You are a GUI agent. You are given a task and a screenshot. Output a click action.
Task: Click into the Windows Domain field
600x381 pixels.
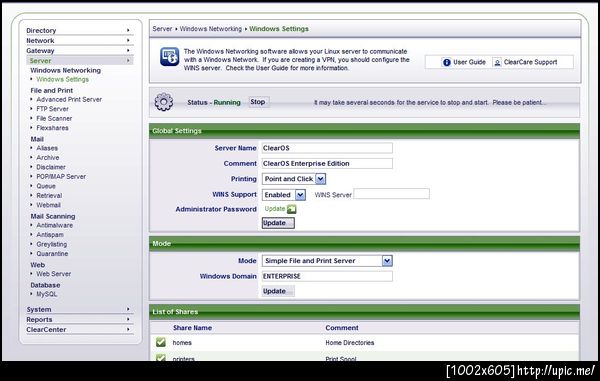click(327, 276)
